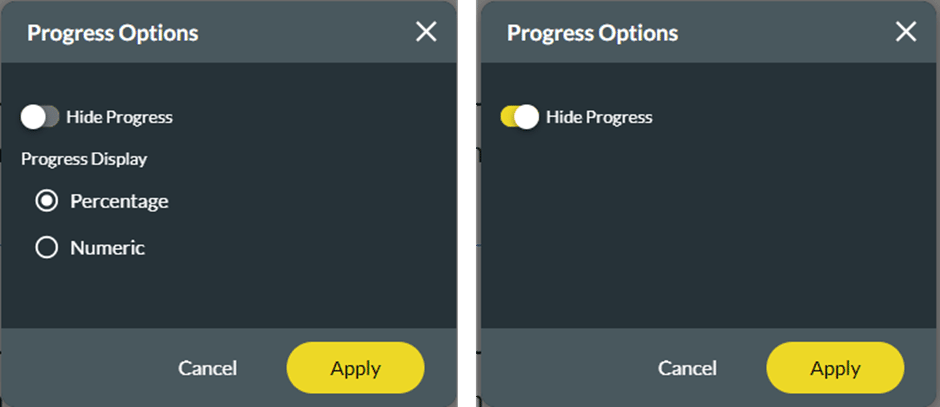The image size is (940, 407).
Task: Click the Hide Progress label beside the yellow toggle
Action: click(x=599, y=117)
